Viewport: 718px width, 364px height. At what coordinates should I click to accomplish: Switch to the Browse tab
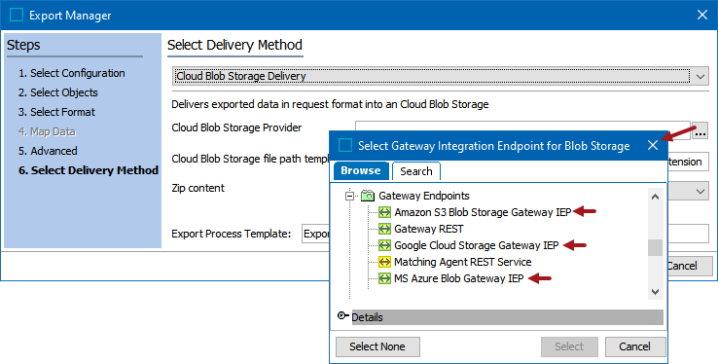click(x=361, y=171)
